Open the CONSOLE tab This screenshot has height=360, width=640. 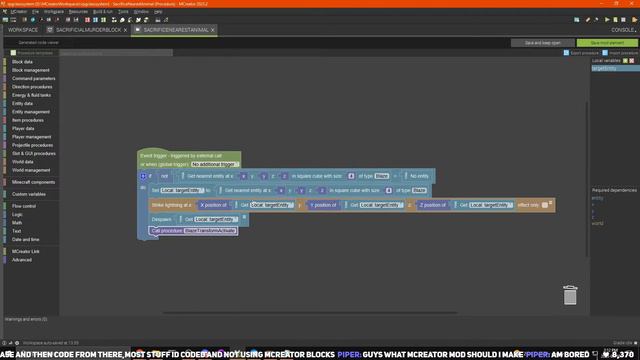[x=623, y=30]
